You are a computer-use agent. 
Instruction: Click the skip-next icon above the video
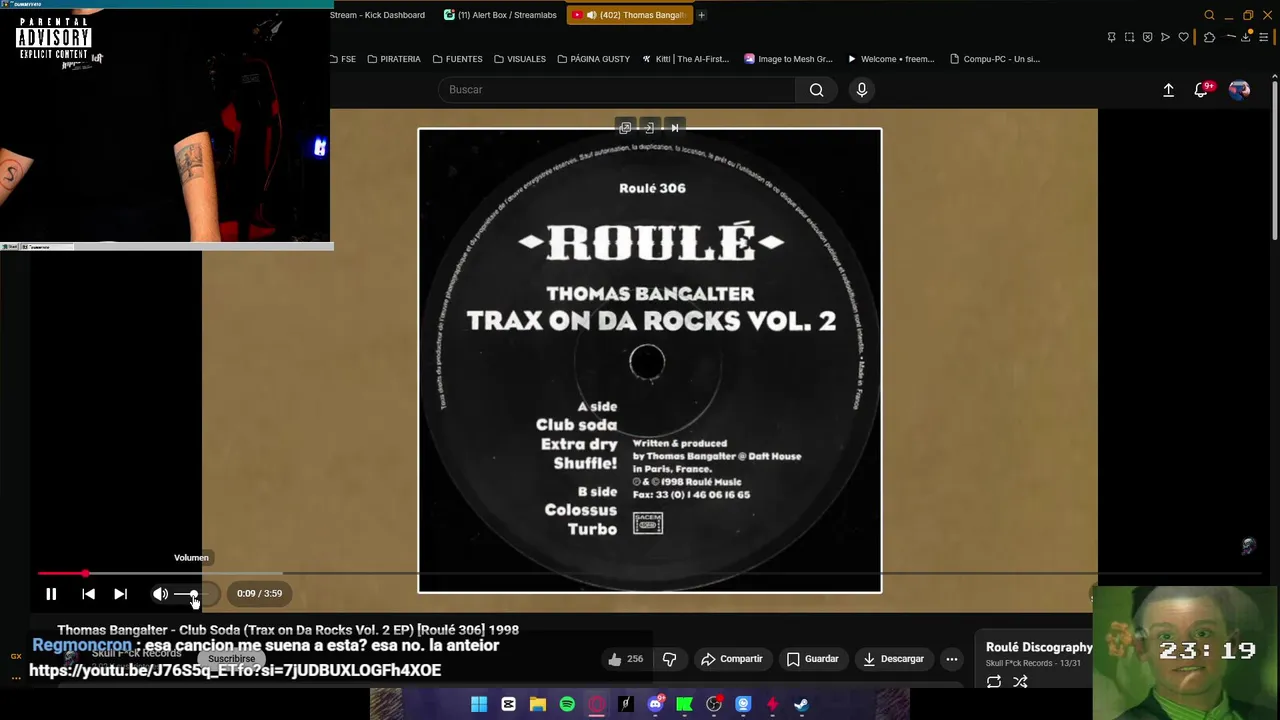click(674, 128)
